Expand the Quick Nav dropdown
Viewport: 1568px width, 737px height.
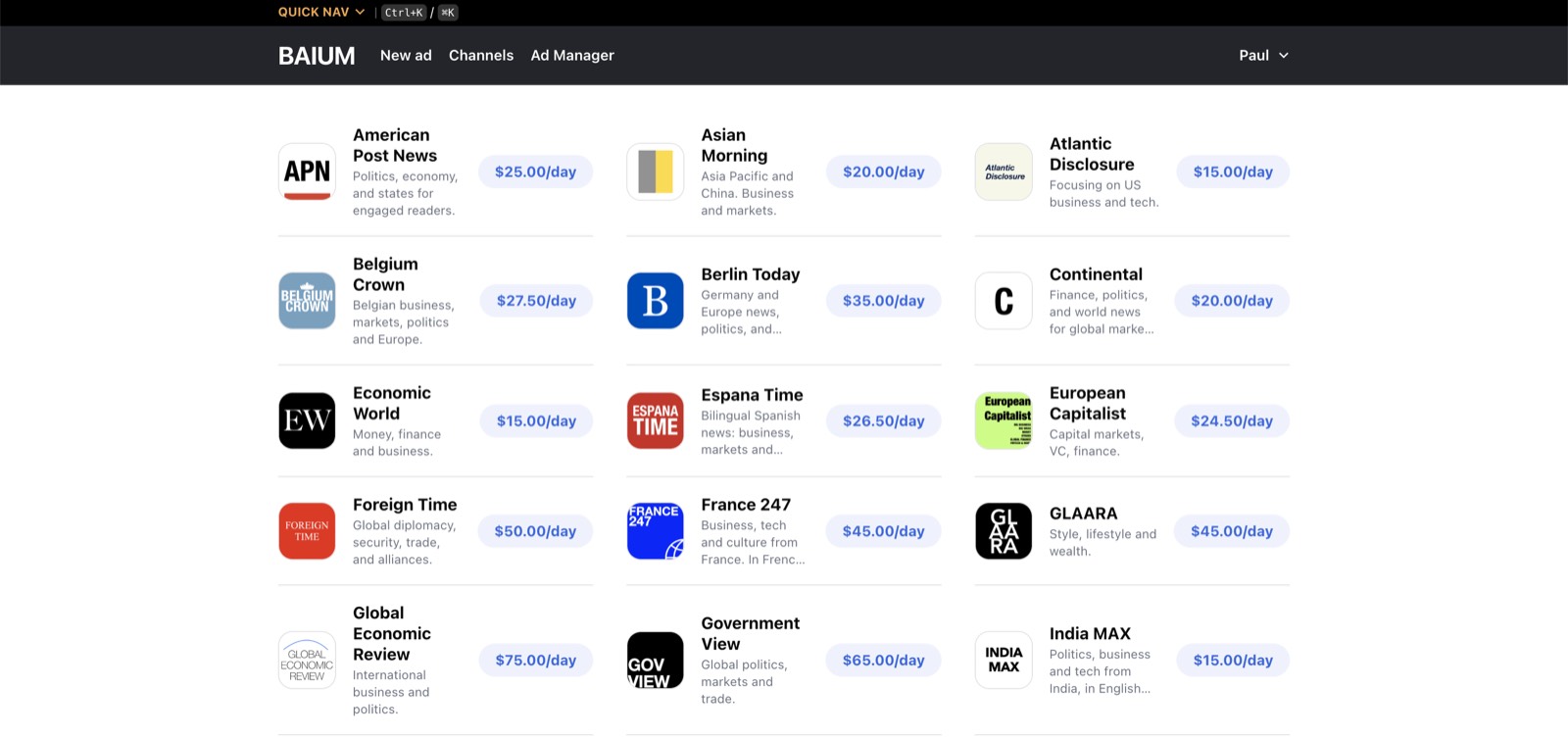(321, 12)
